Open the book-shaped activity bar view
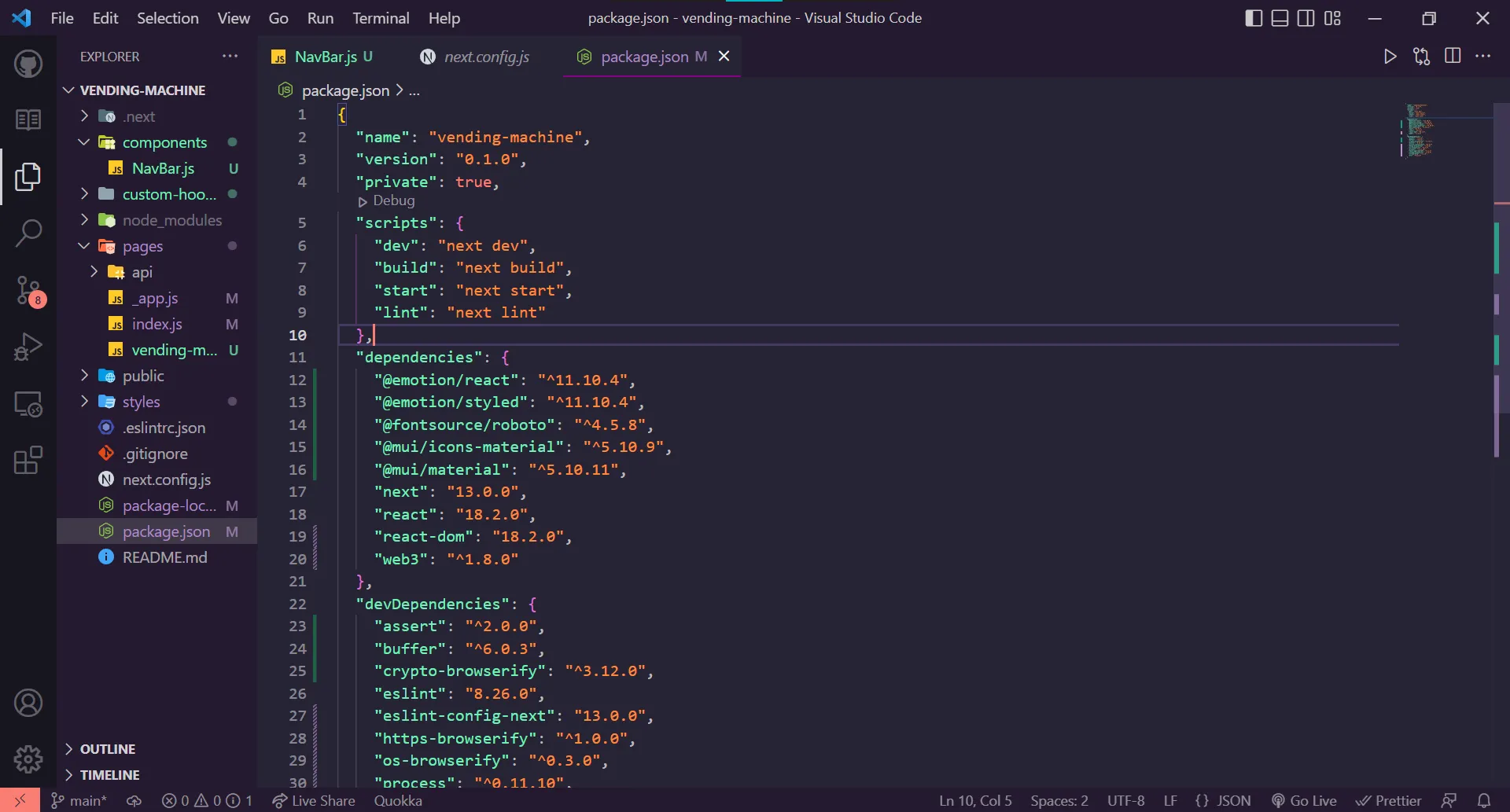Image resolution: width=1510 pixels, height=812 pixels. pyautogui.click(x=28, y=119)
